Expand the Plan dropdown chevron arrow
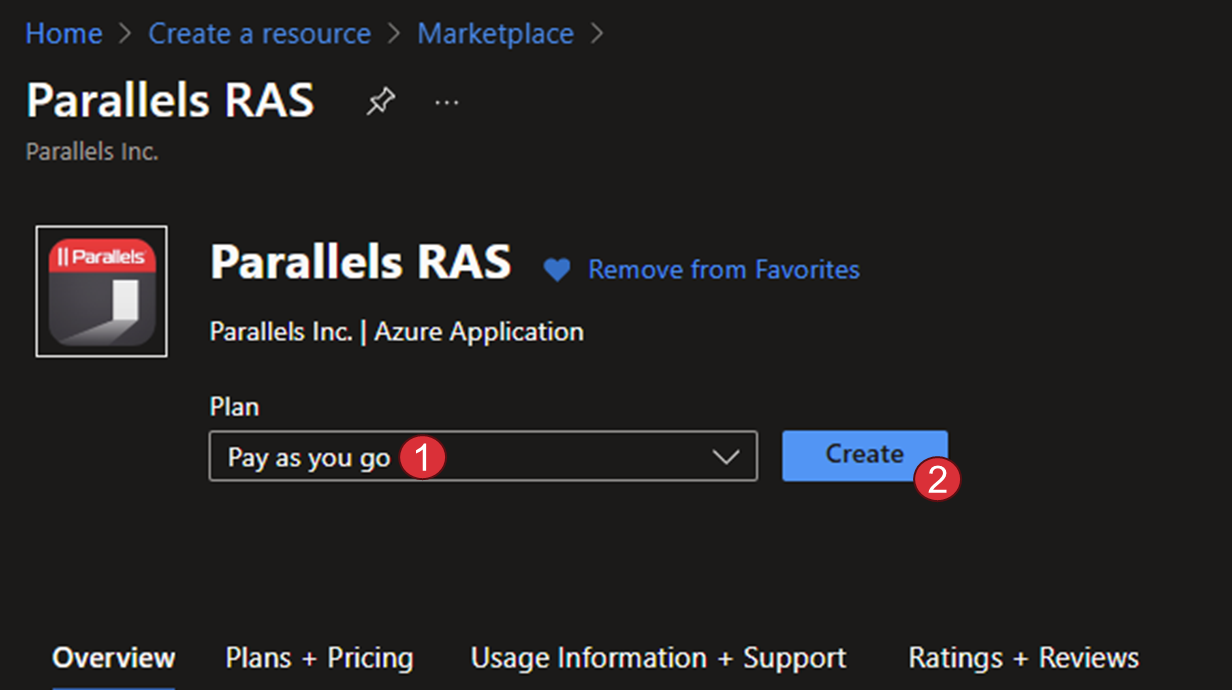Viewport: 1232px width, 690px height. pyautogui.click(x=725, y=457)
